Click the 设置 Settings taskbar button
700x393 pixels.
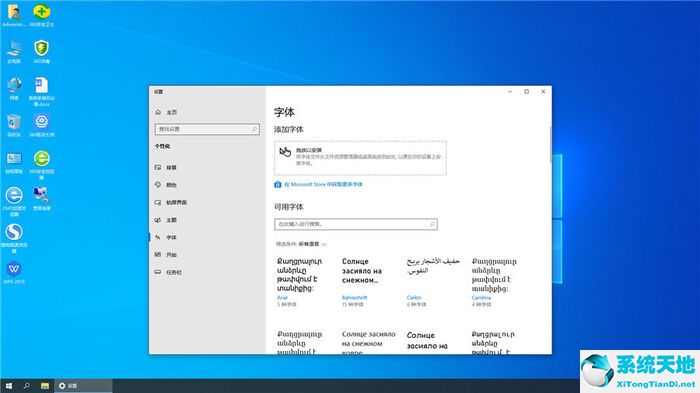(x=83, y=386)
